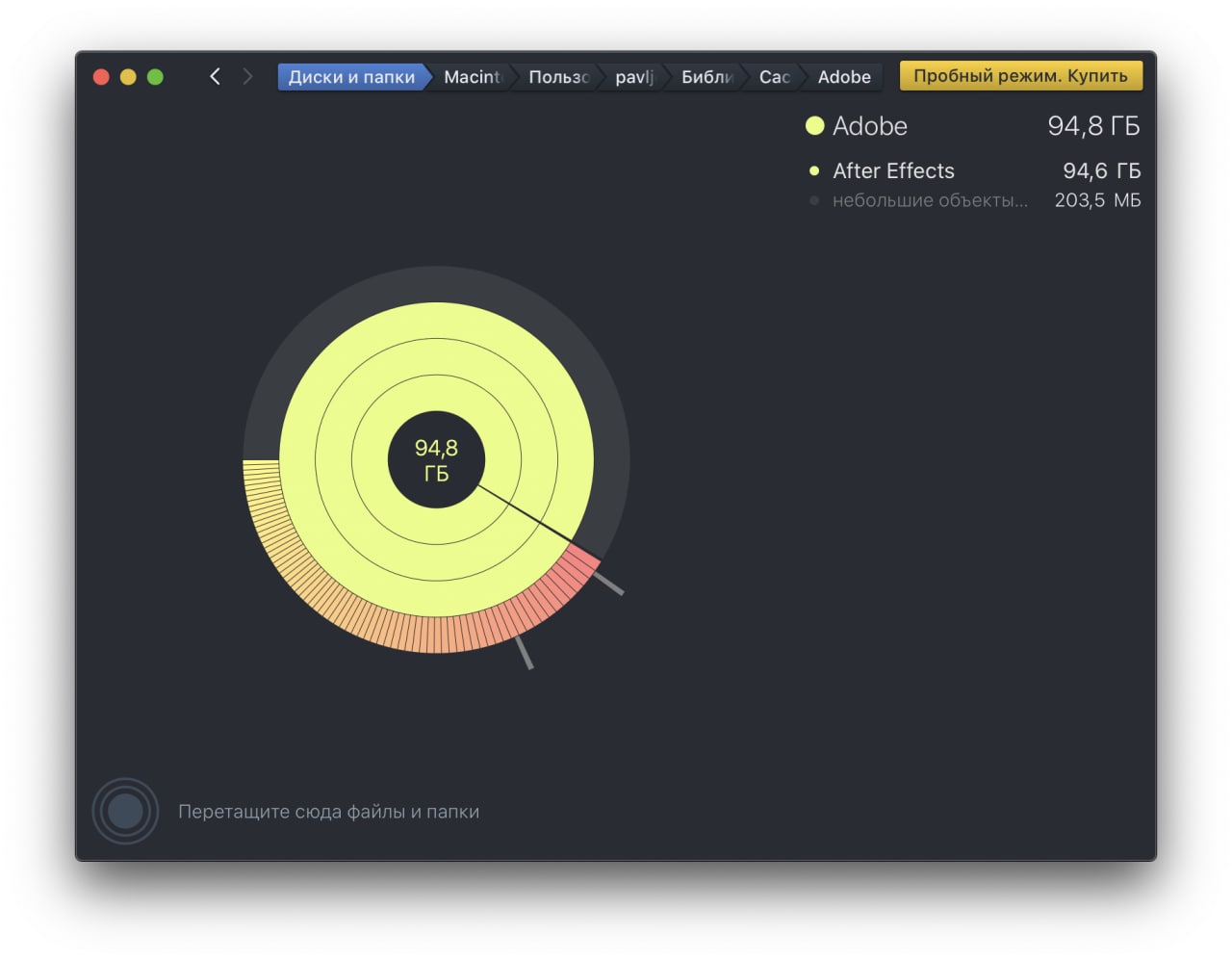This screenshot has width=1232, height=961.
Task: Go forward with the right arrow
Action: (248, 76)
